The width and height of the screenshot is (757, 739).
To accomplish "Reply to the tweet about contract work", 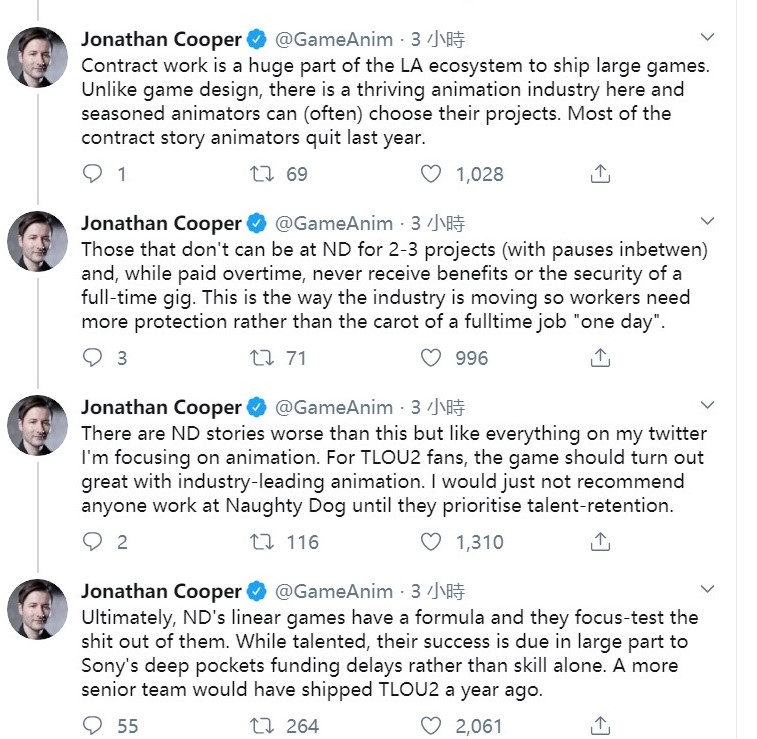I will (92, 174).
